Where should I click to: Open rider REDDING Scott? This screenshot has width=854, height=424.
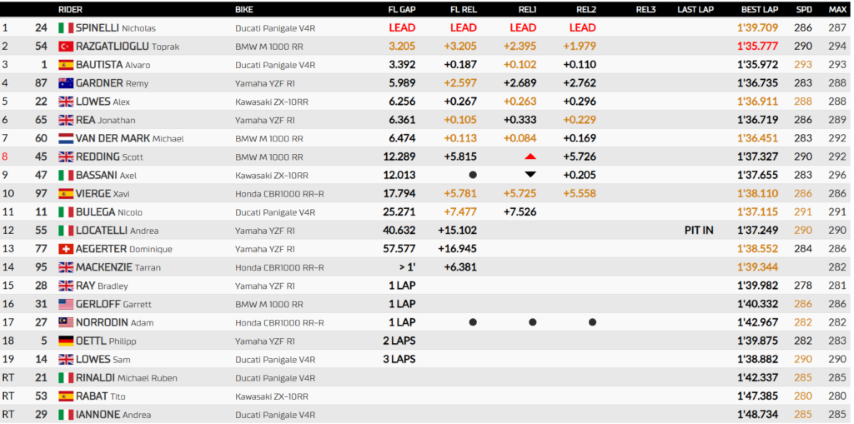[x=109, y=157]
